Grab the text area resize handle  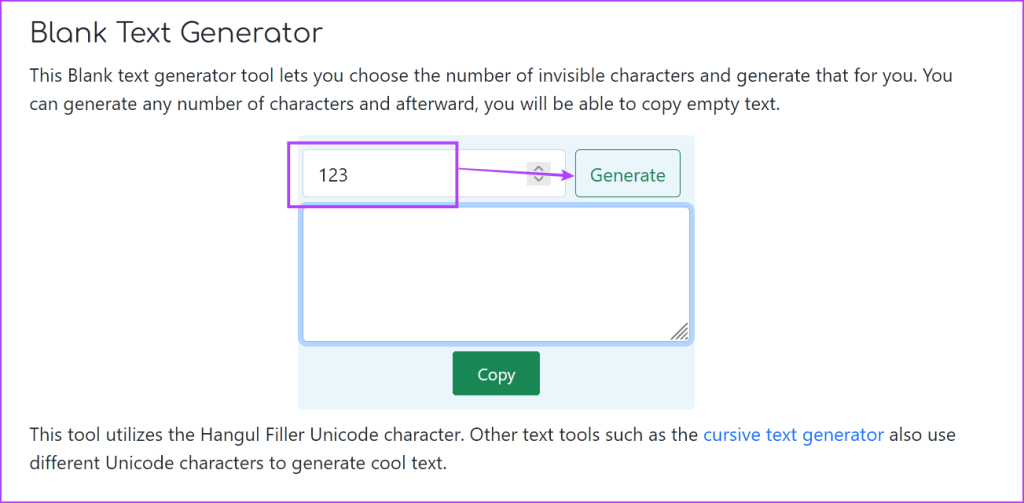679,332
